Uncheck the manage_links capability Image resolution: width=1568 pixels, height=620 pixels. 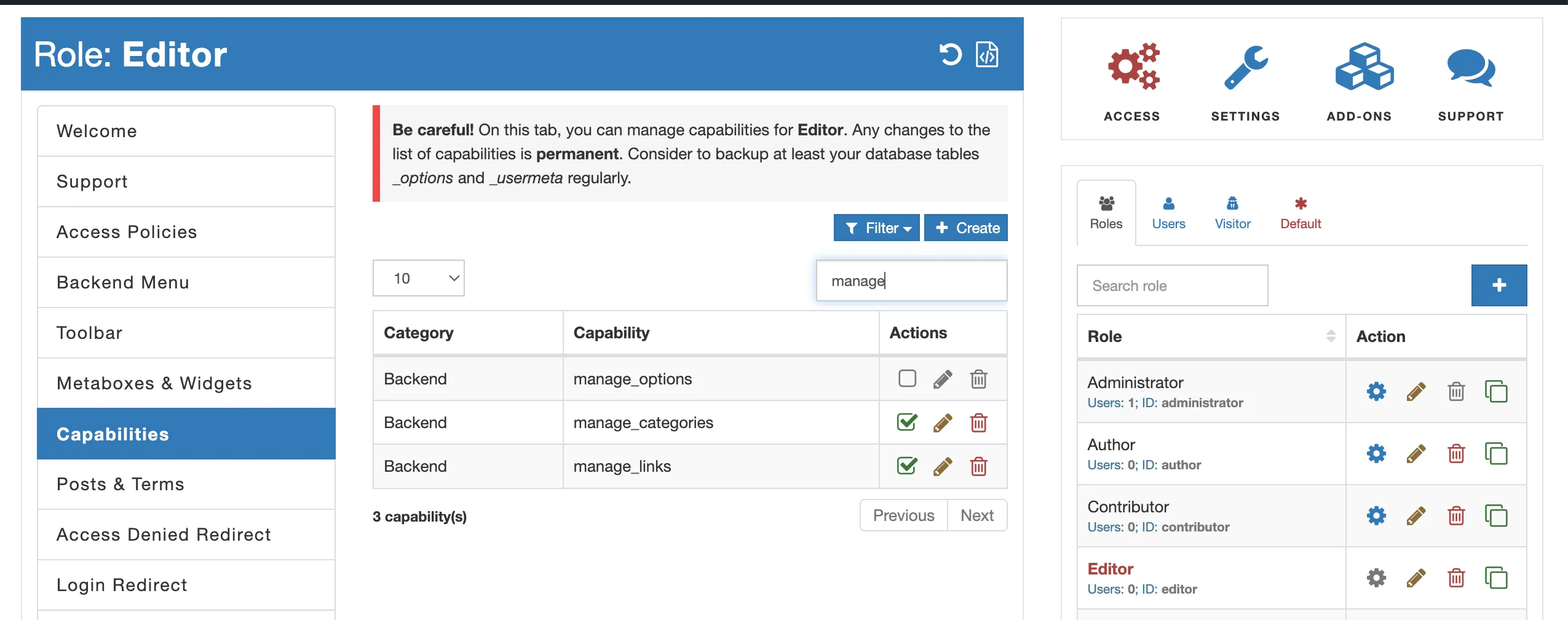[907, 466]
